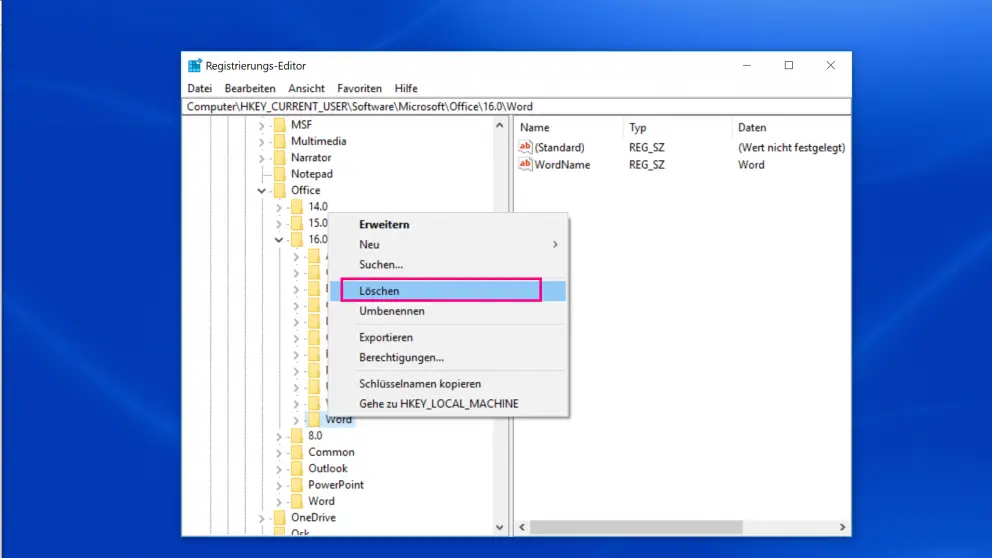
Task: Select the Narrator folder icon
Action: point(278,158)
